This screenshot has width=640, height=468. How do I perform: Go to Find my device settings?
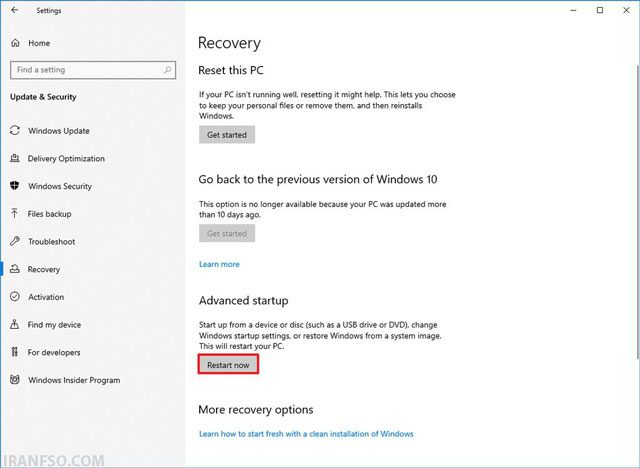pos(54,325)
